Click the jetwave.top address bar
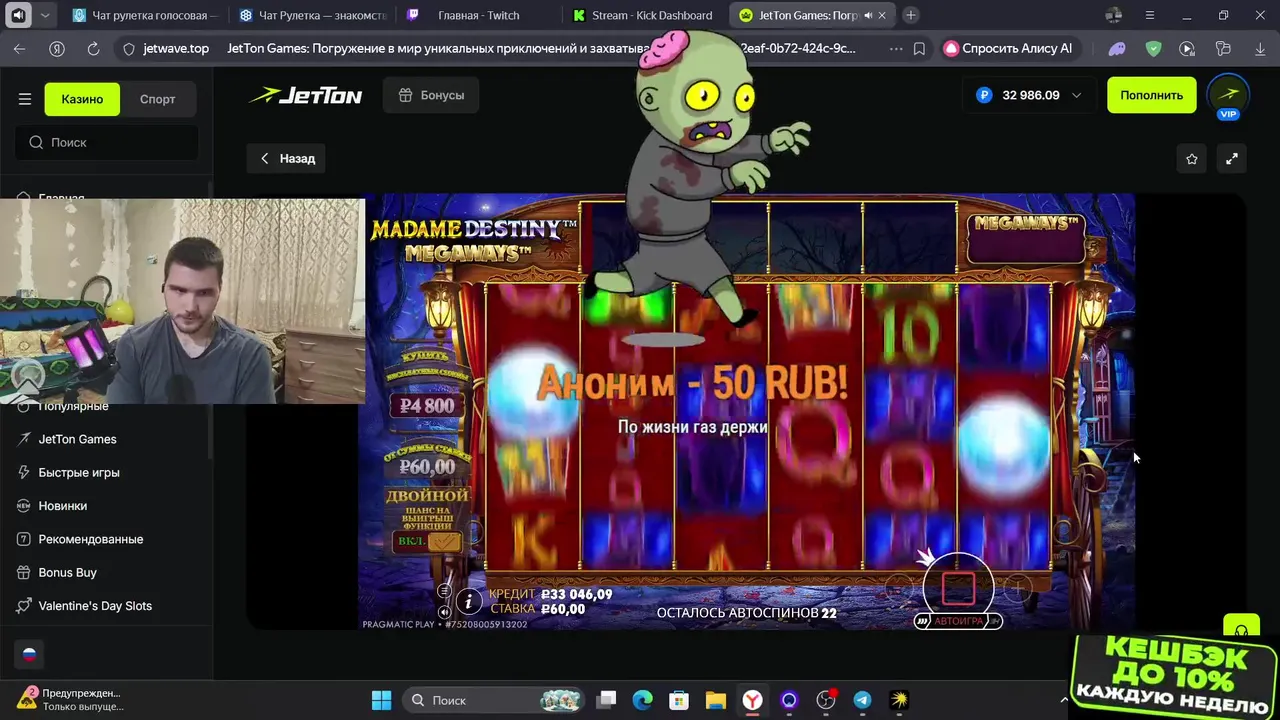 (x=176, y=48)
